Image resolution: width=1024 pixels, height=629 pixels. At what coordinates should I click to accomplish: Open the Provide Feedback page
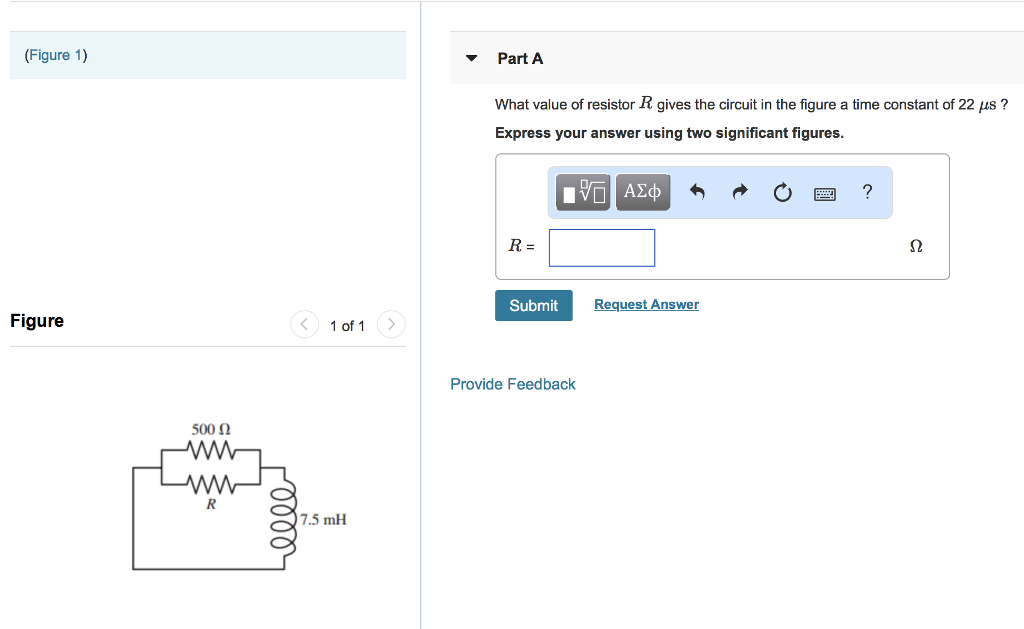click(512, 383)
